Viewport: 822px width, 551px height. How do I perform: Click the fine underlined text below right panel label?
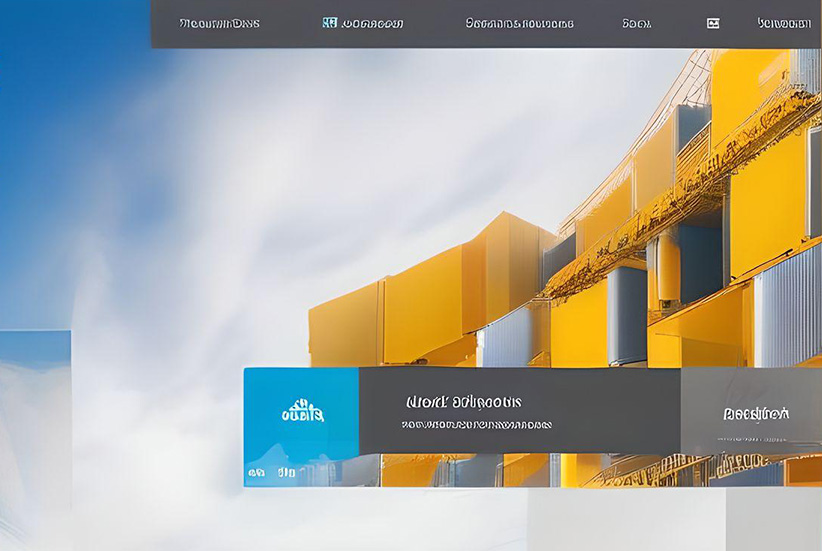[x=755, y=437]
